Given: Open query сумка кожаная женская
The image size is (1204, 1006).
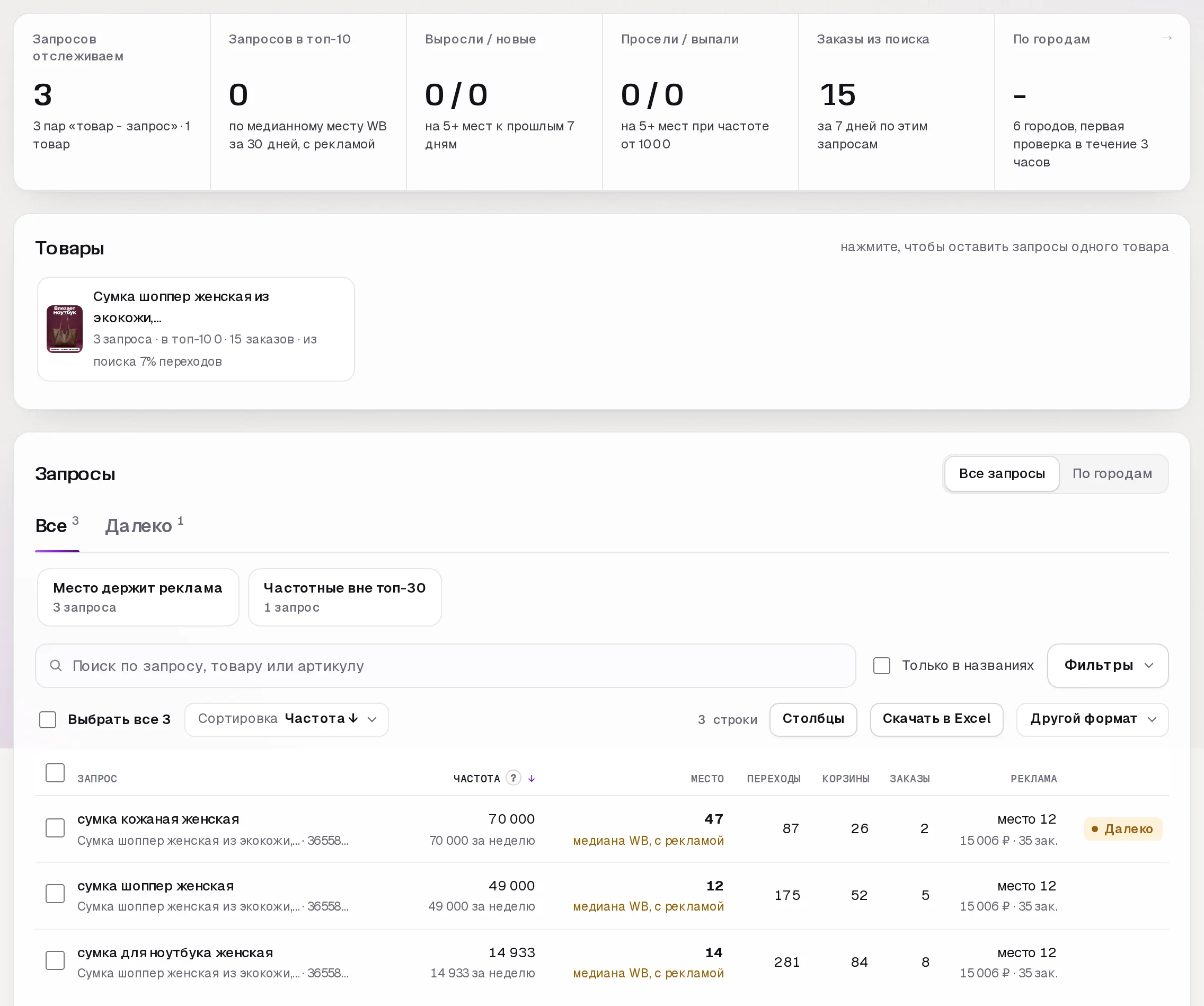Looking at the screenshot, I should coord(158,819).
